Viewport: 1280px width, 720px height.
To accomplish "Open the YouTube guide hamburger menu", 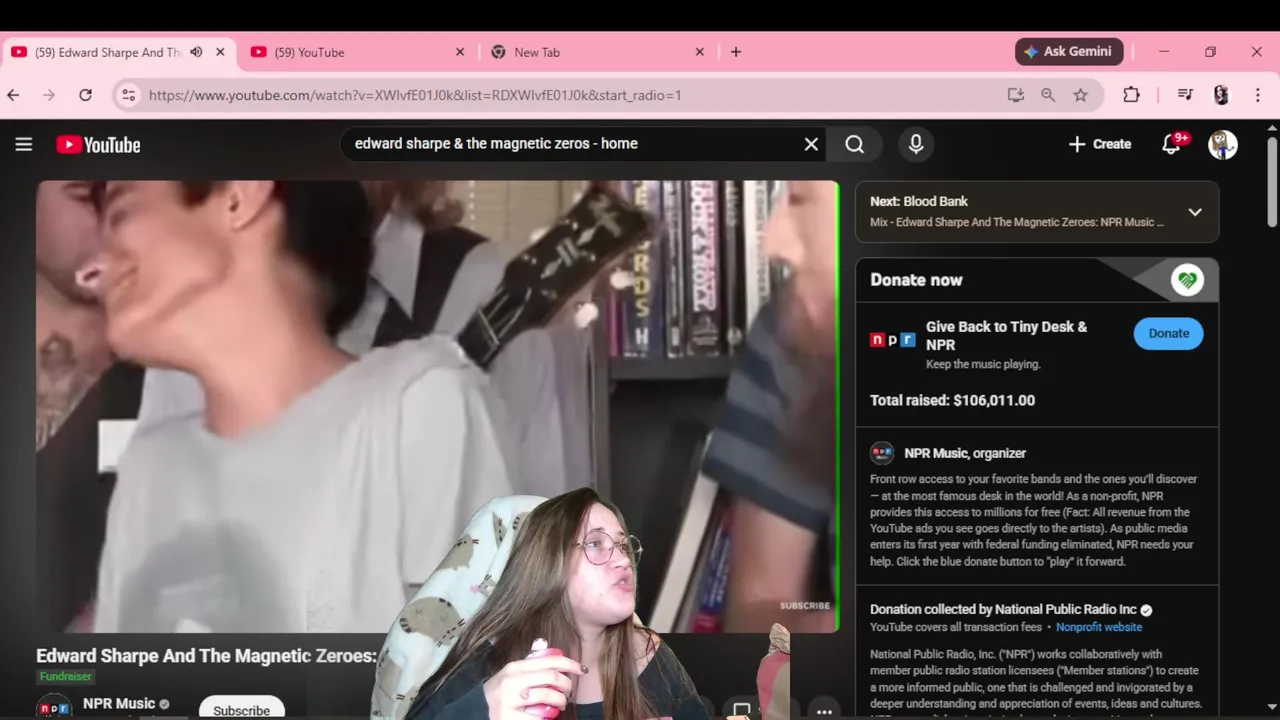I will (24, 144).
